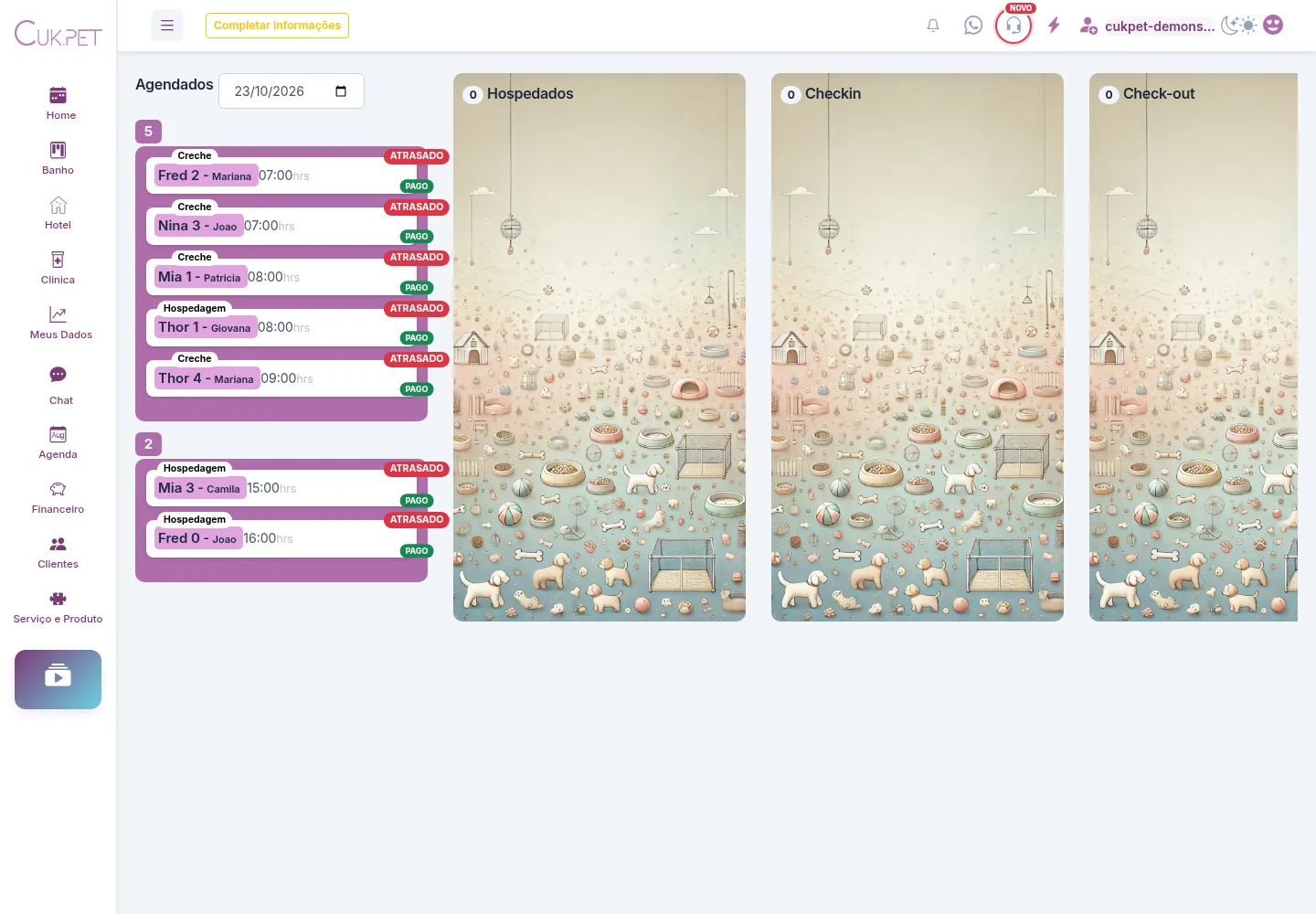Select the Check-out column header
This screenshot has width=1316, height=914.
(1159, 94)
